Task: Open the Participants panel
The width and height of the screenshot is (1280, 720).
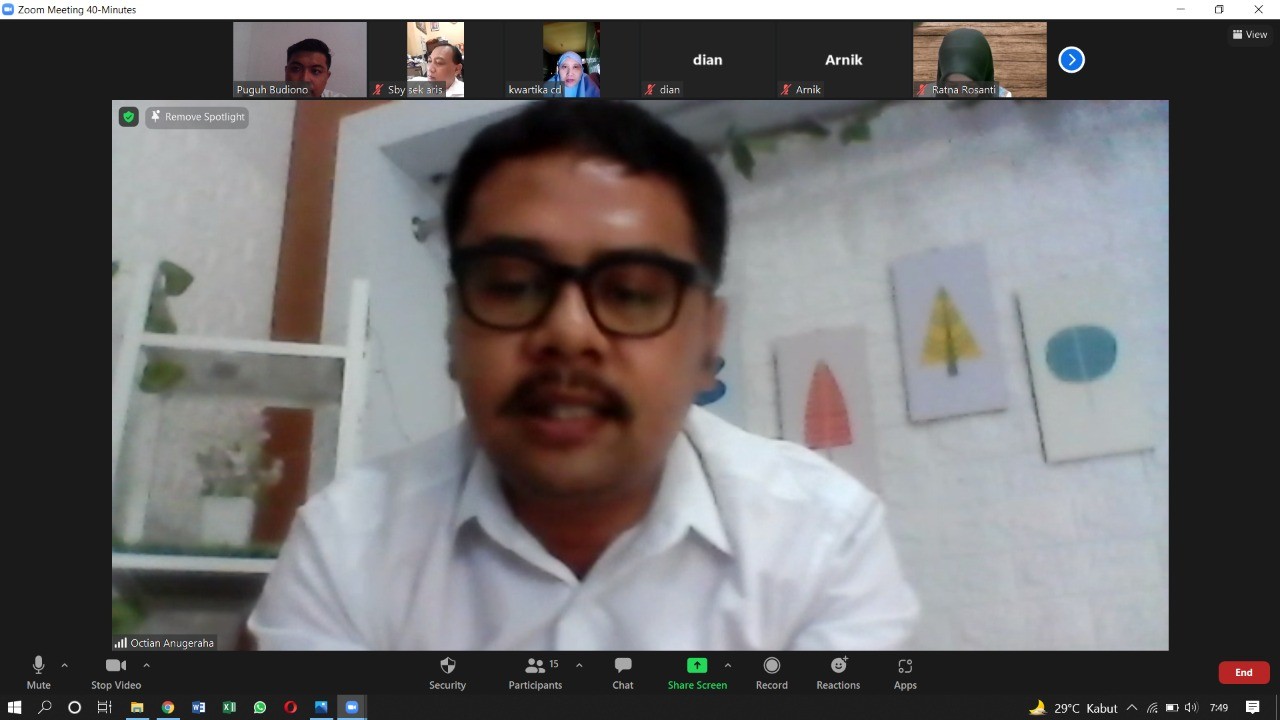Action: (x=535, y=673)
